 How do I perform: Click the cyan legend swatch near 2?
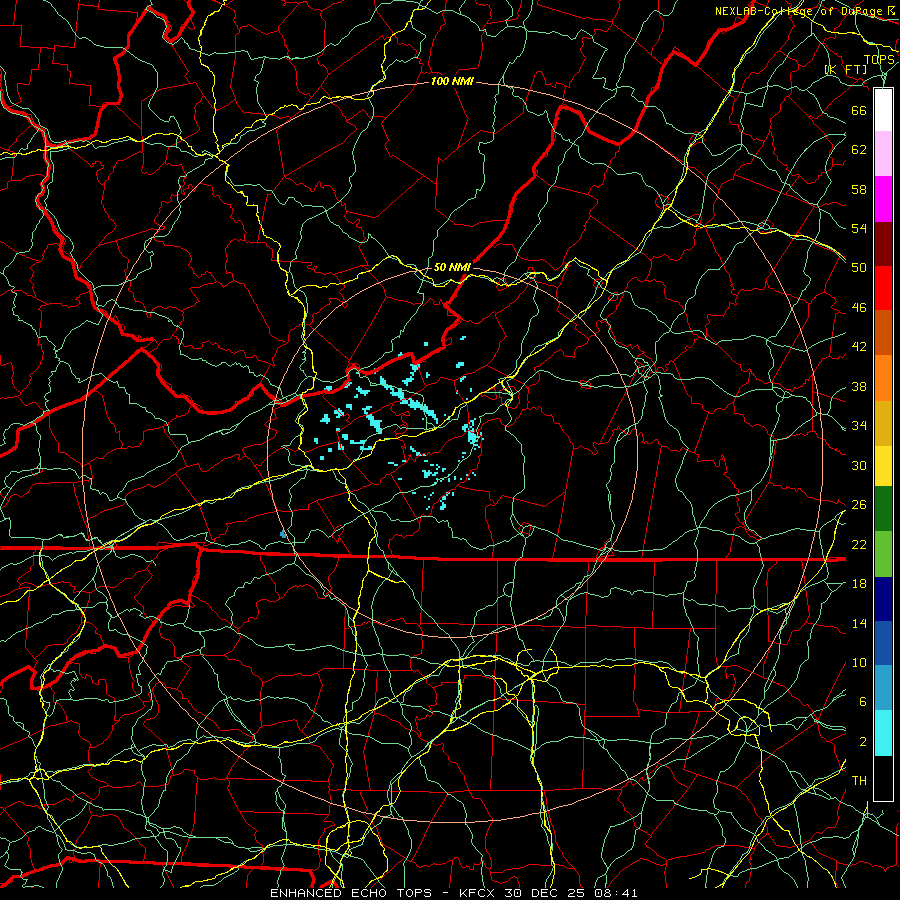pos(883,732)
